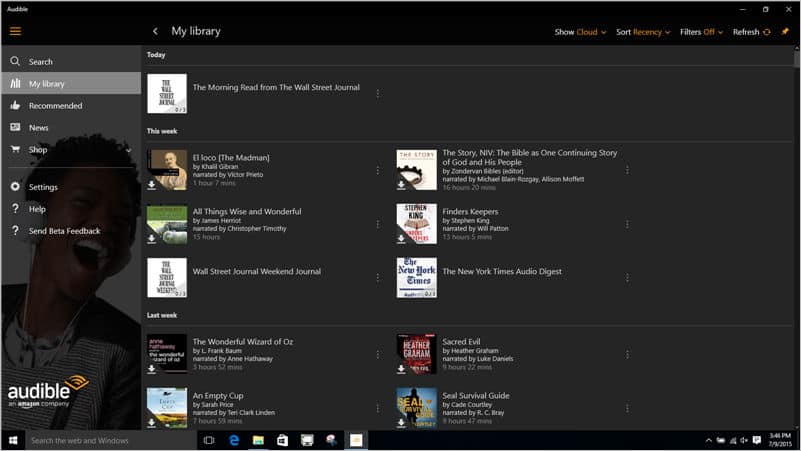
Task: Click the Search the web and Windows box
Action: [x=110, y=440]
